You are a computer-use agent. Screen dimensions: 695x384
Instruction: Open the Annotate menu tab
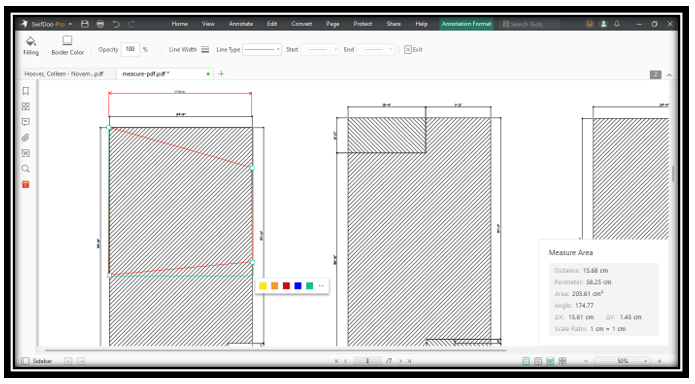point(241,24)
